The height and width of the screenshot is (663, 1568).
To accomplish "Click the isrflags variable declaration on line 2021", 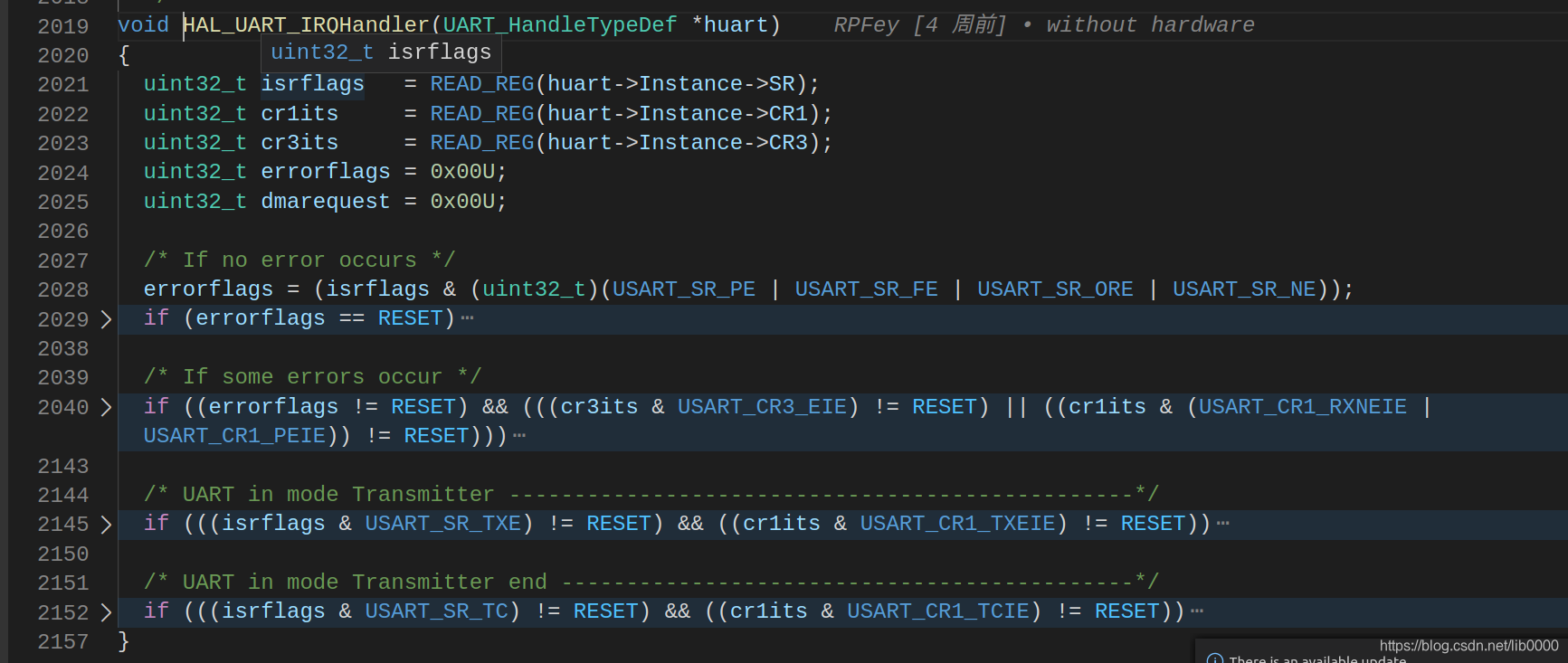I will pyautogui.click(x=313, y=84).
